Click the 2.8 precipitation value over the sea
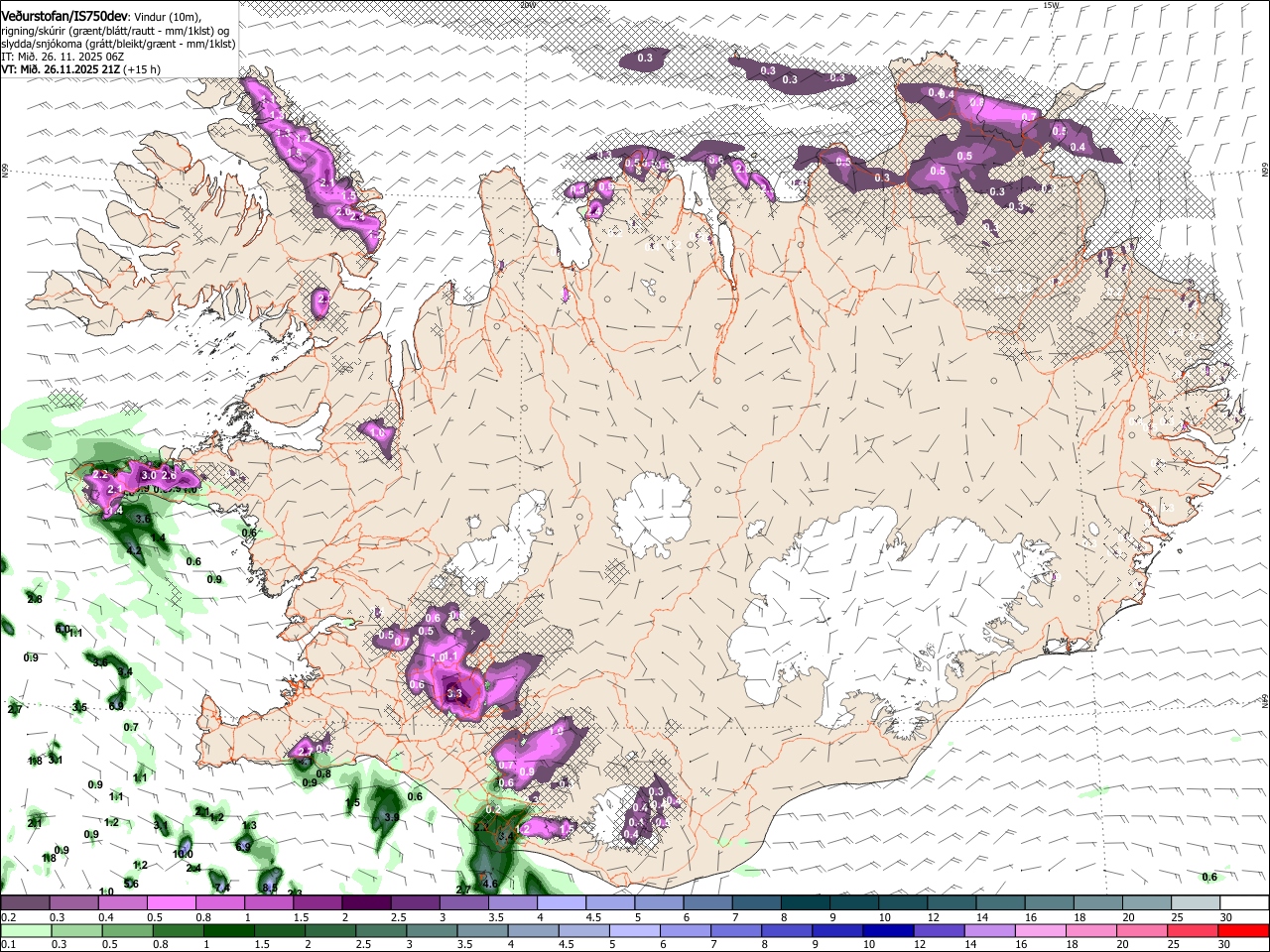The width and height of the screenshot is (1270, 952). pos(35,599)
